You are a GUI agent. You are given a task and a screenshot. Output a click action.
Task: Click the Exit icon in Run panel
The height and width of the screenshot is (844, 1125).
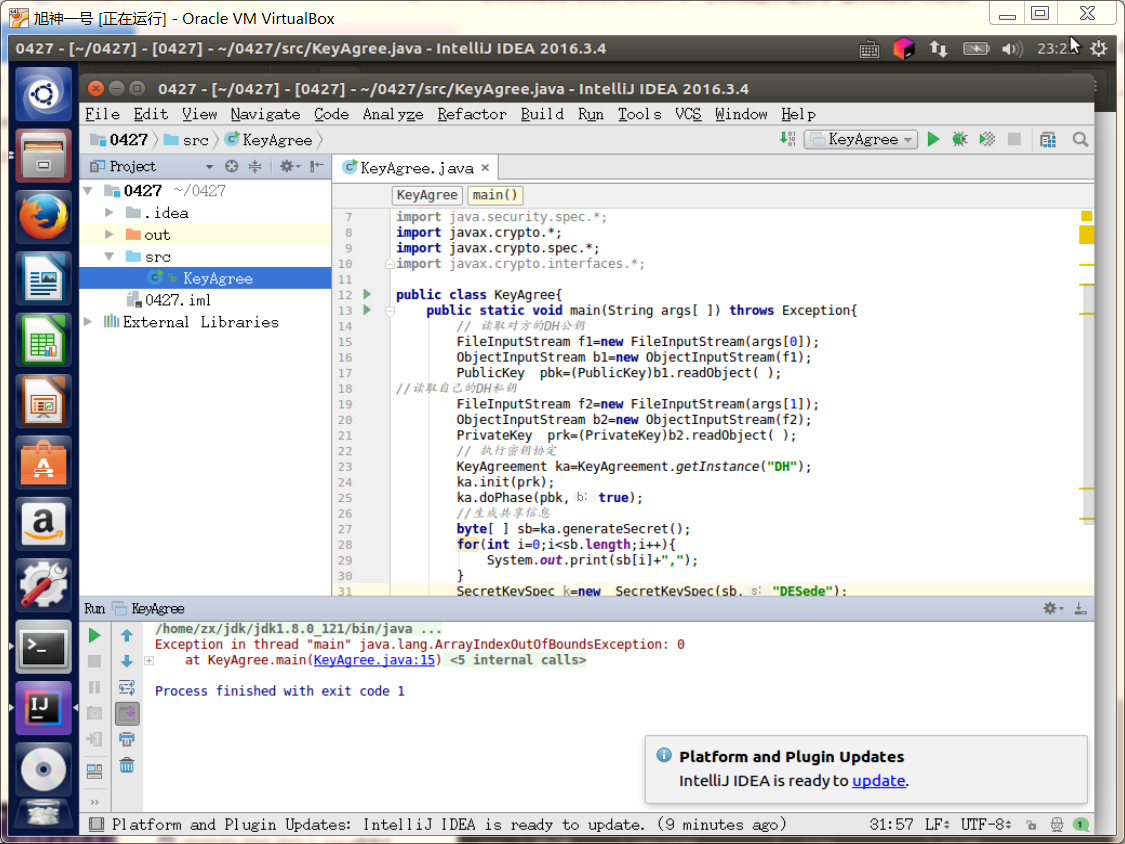click(94, 739)
